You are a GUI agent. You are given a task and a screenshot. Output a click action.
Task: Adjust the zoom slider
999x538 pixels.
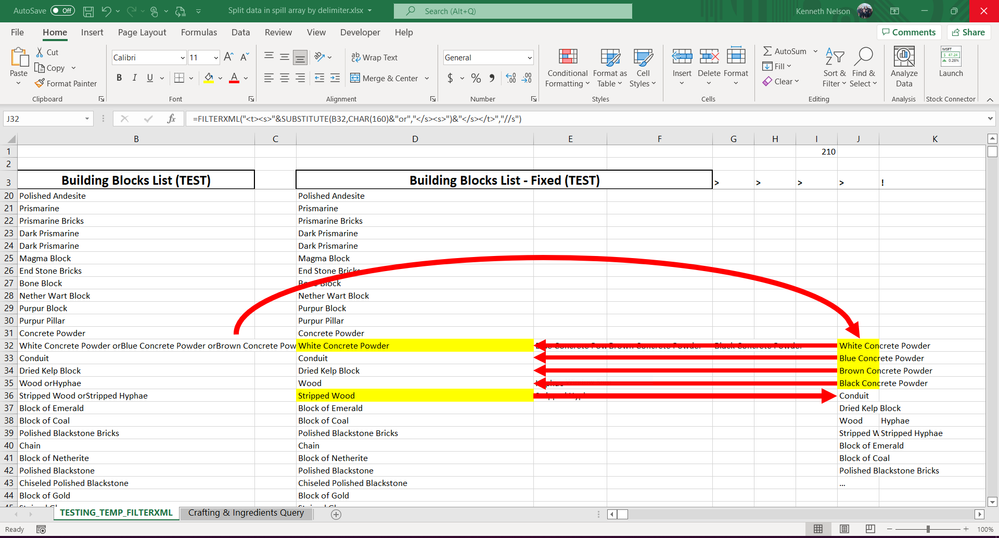pyautogui.click(x=928, y=529)
